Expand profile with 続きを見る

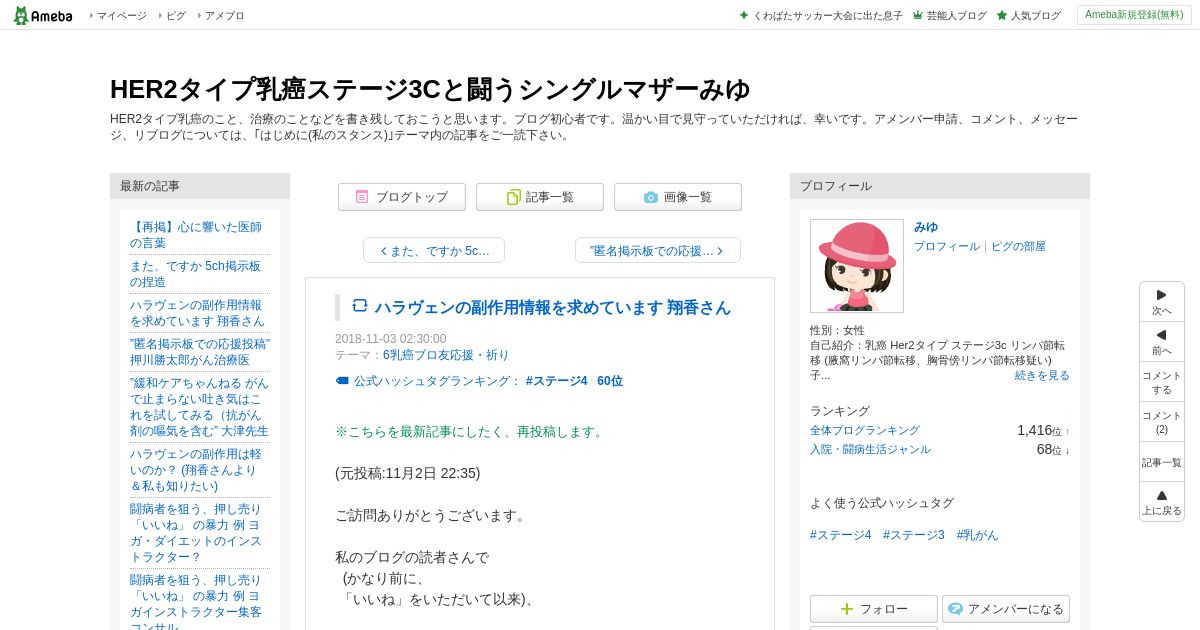pyautogui.click(x=1042, y=375)
